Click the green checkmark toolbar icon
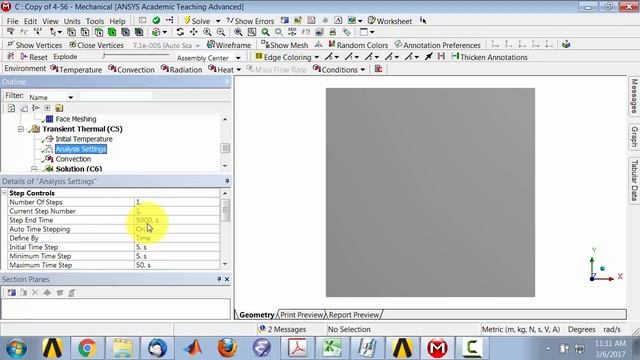 coord(156,20)
